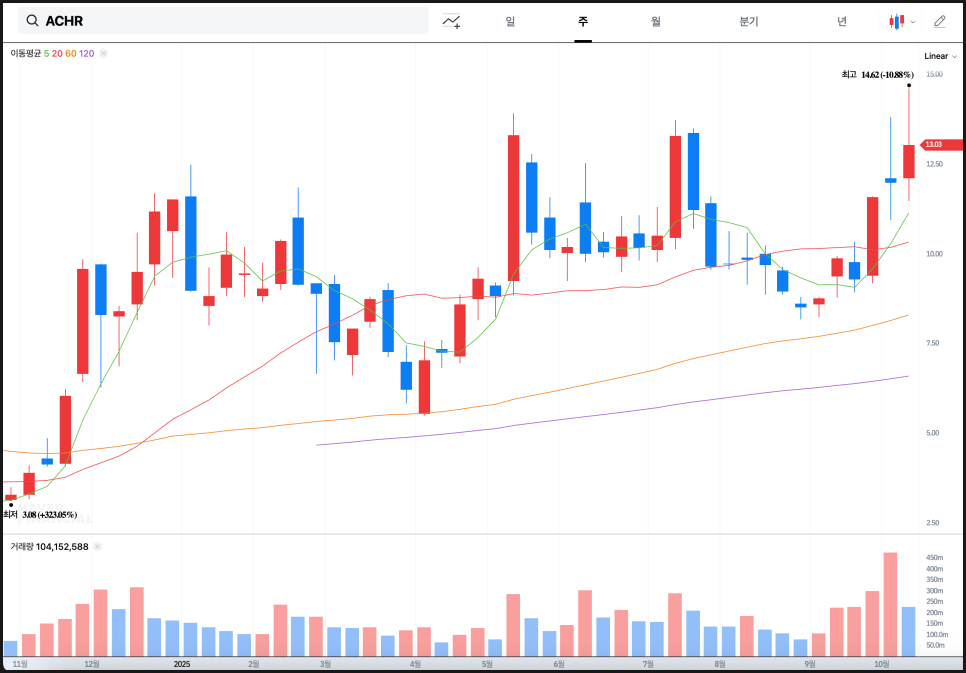Select the weekly (주) timeframe tab
The width and height of the screenshot is (966, 673).
click(x=582, y=21)
